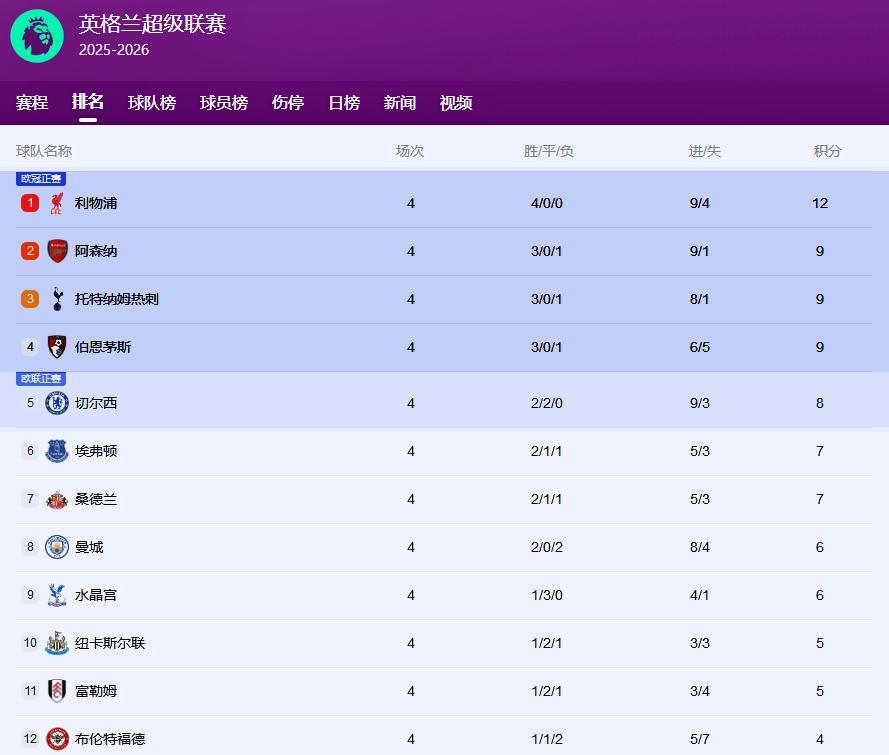Click Tottenham's 8/1 goals value
Image resolution: width=889 pixels, height=755 pixels.
(700, 299)
